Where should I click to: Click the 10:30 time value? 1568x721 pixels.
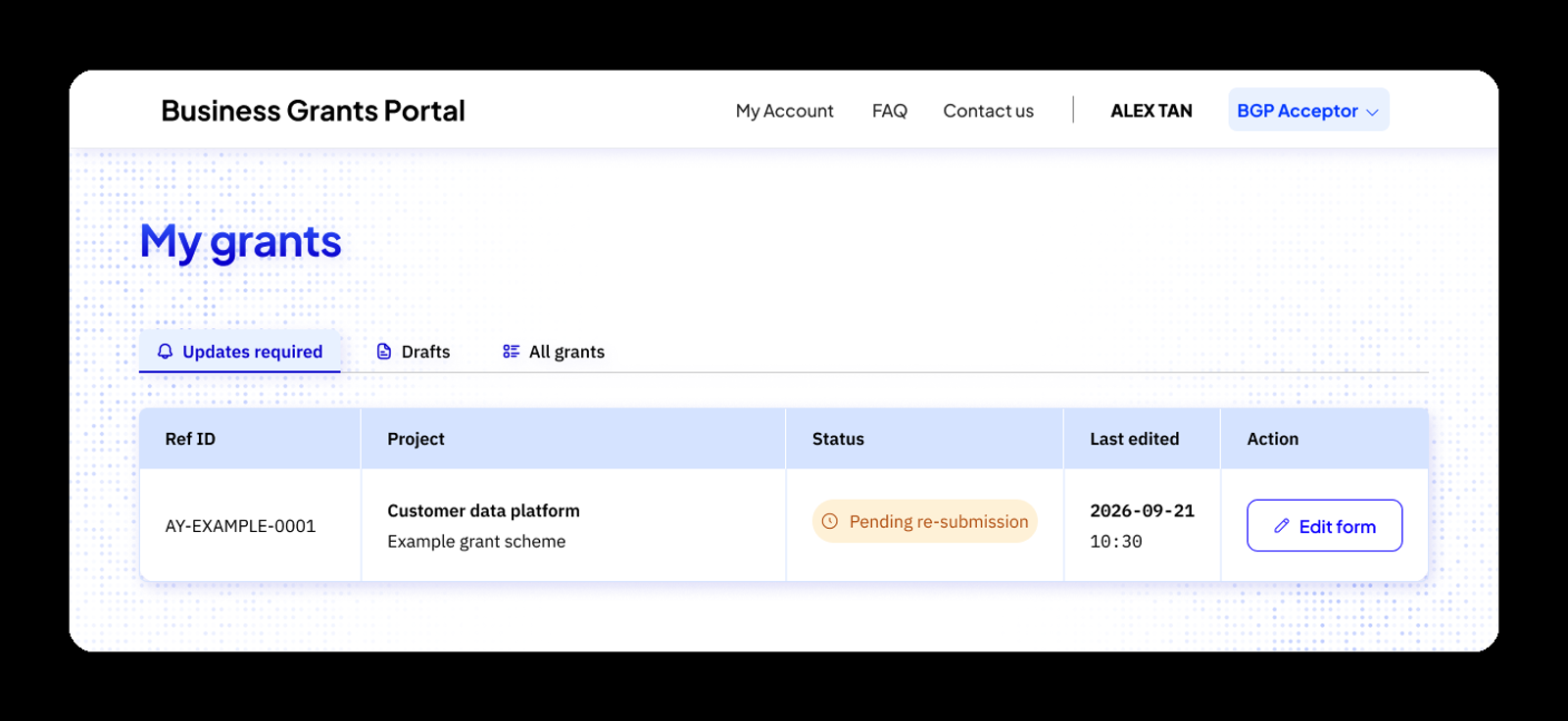1116,542
